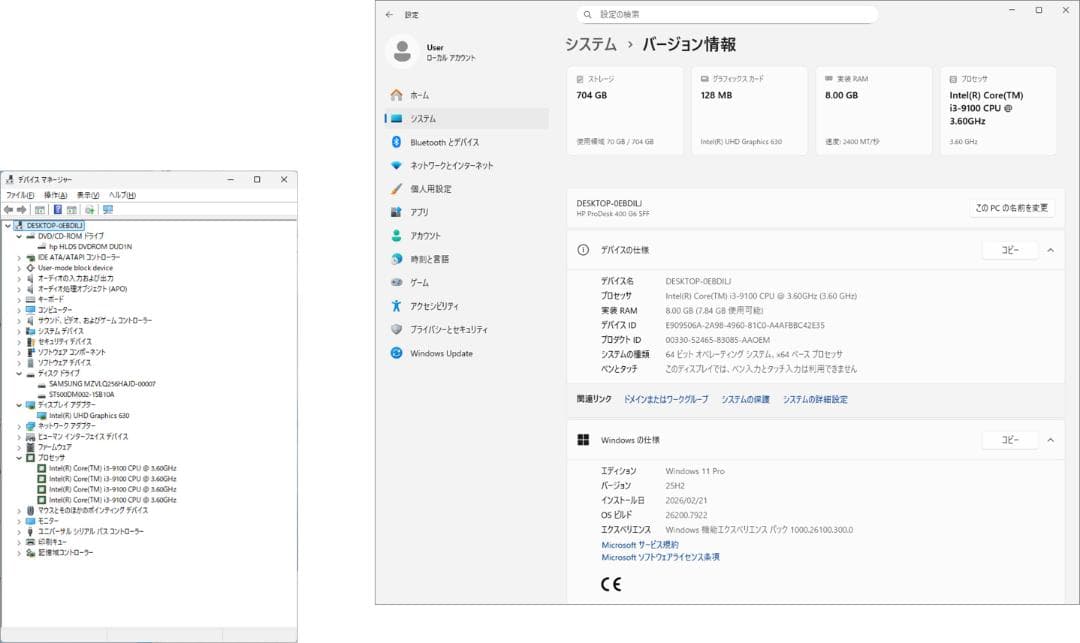Click the green-arrow icon in Device Manager toolbar
1080x643 pixels.
click(x=90, y=209)
